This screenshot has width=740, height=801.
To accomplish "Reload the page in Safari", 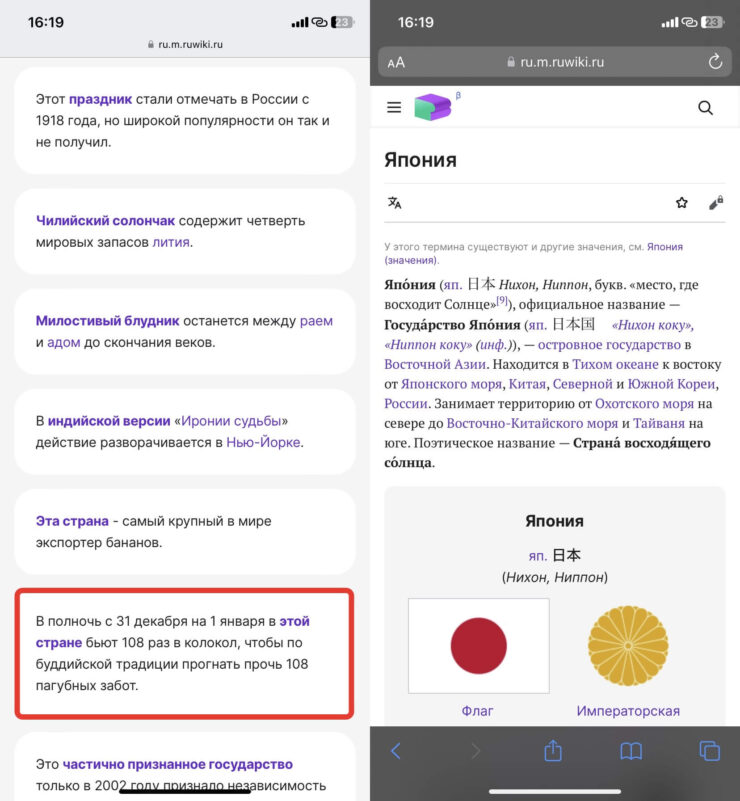I will (x=715, y=62).
